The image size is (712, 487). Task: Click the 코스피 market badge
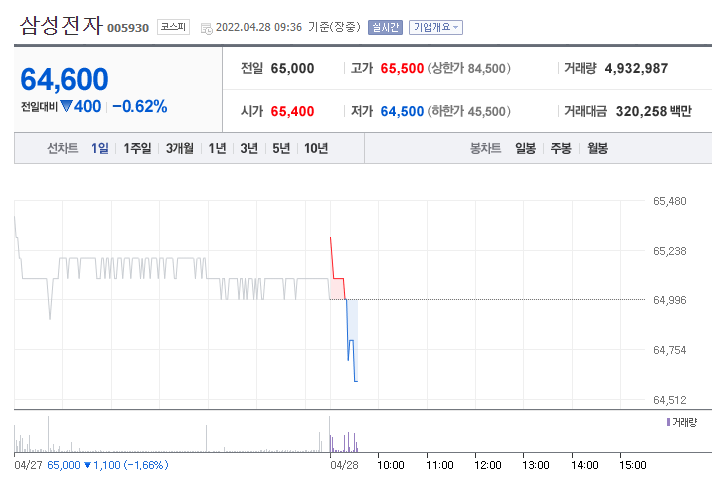pyautogui.click(x=173, y=27)
